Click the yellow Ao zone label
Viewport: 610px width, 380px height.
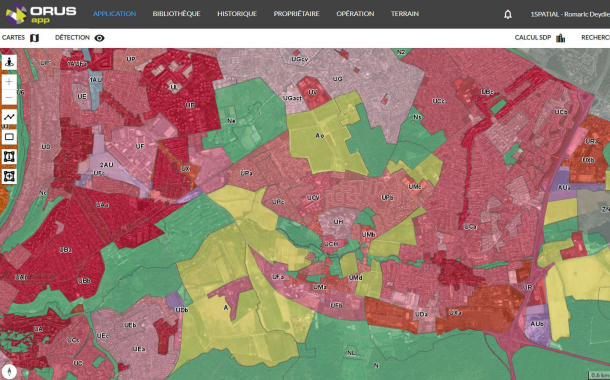320,135
